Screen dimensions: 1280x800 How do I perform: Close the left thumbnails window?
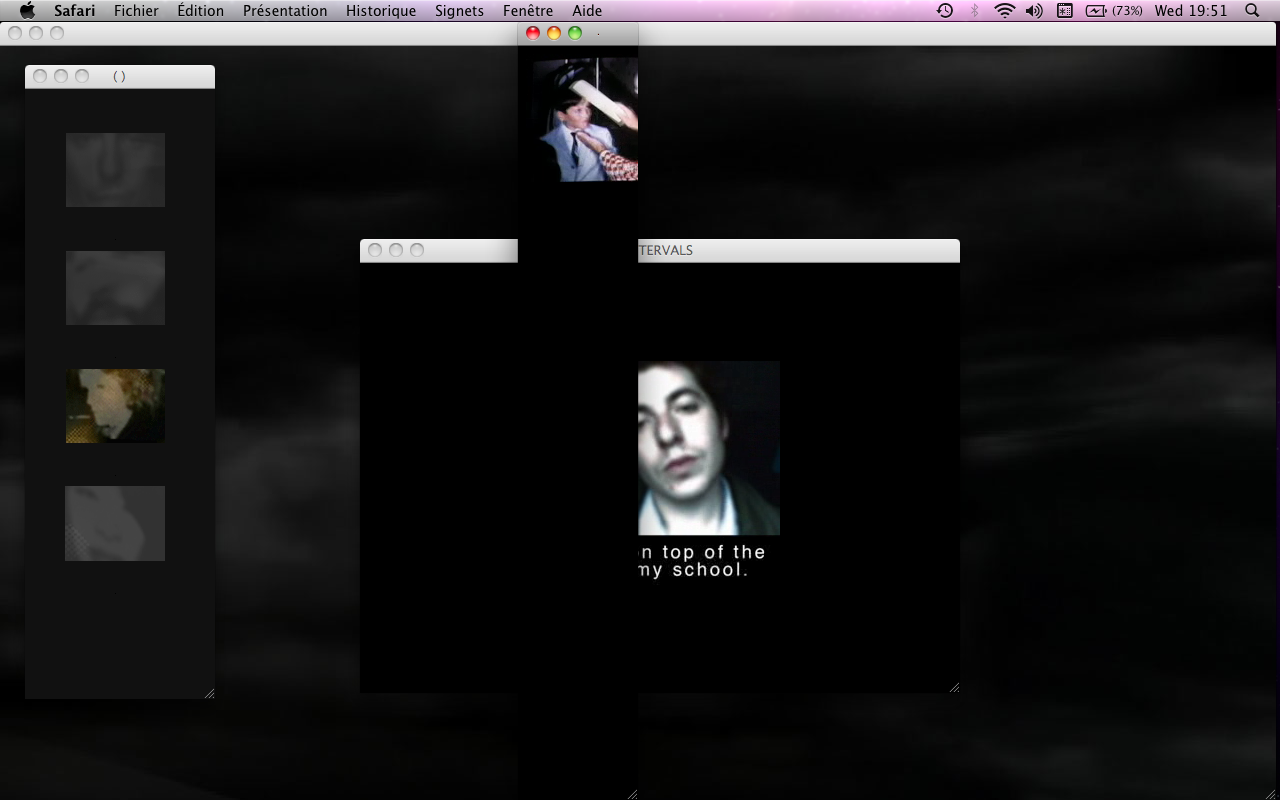point(40,76)
